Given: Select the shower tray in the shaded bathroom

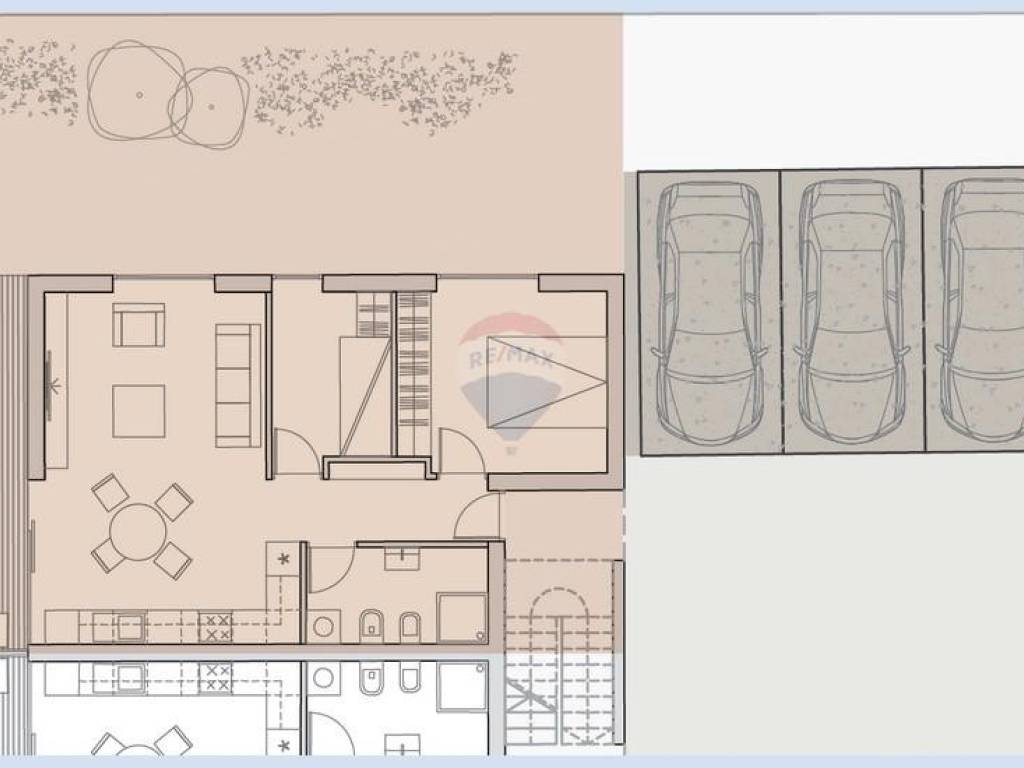Looking at the screenshot, I should (462, 617).
